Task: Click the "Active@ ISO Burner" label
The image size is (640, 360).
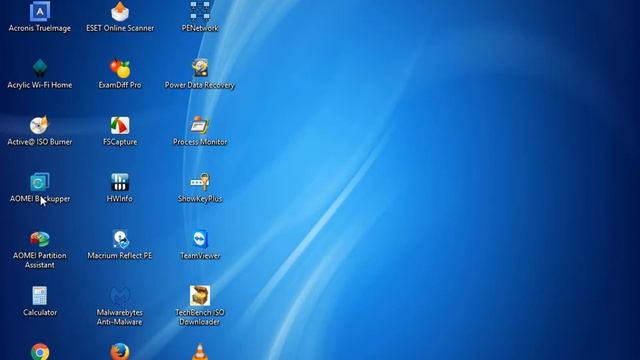Action: 40,142
